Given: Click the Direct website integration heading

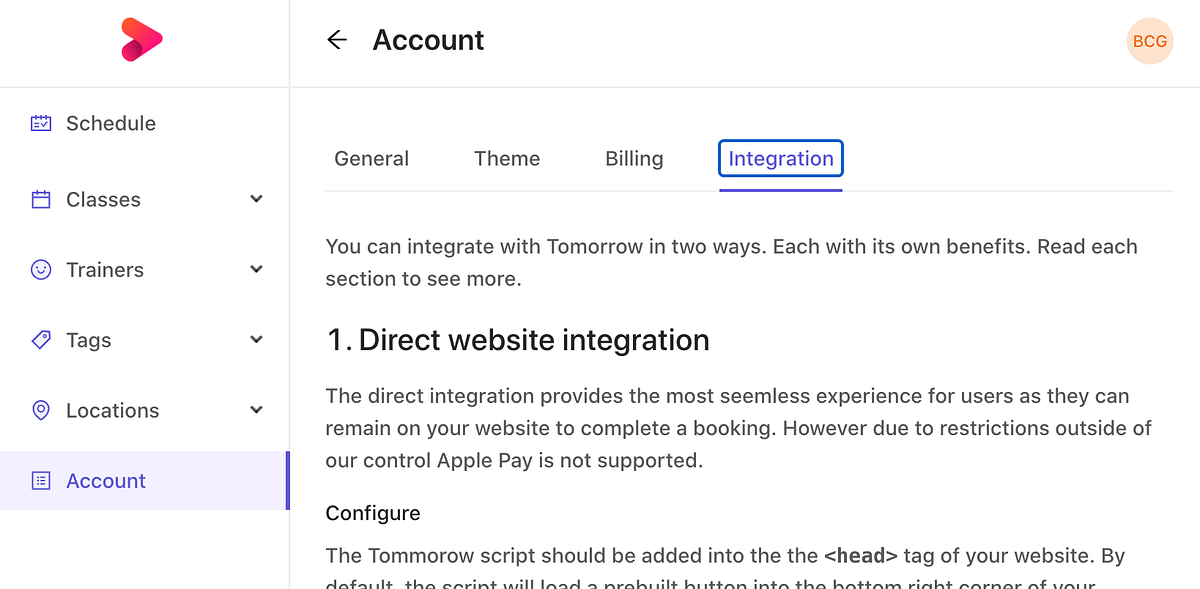Looking at the screenshot, I should [517, 339].
